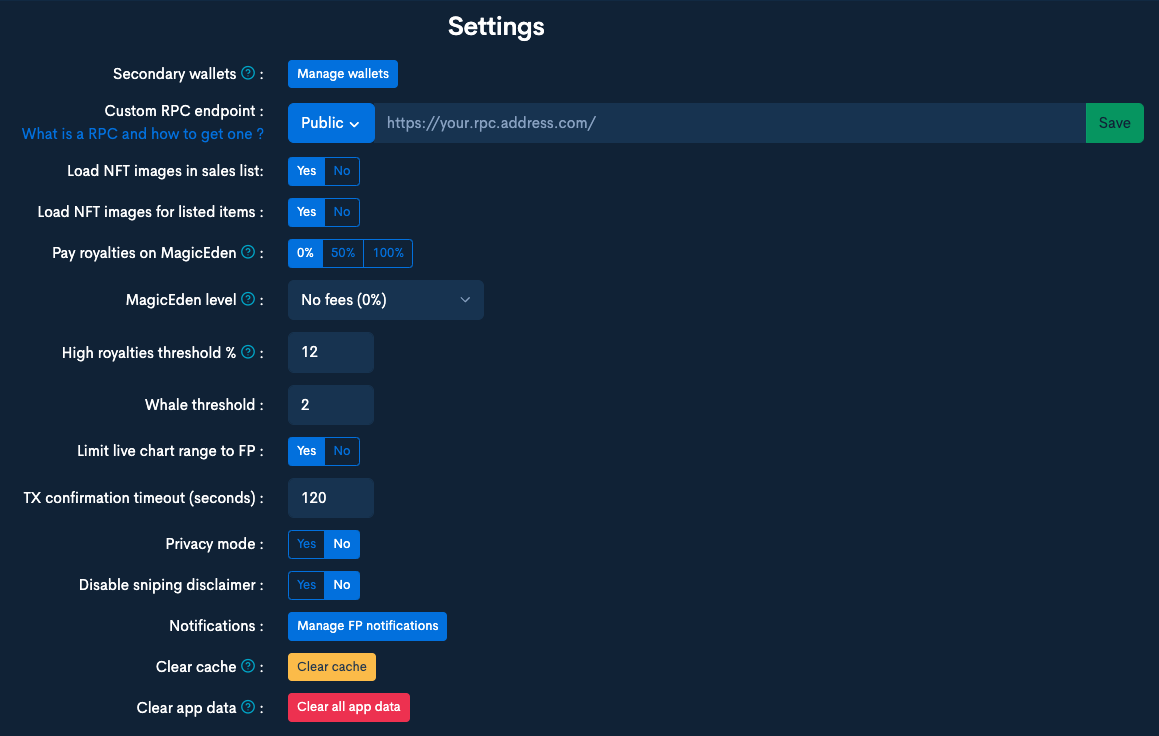Click help icon next to Secondary wallets

tap(248, 74)
